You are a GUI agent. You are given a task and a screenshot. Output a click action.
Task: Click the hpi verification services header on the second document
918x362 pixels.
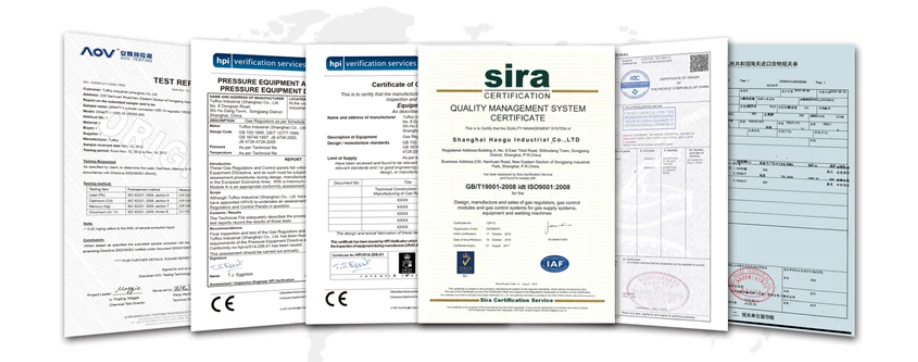pos(258,61)
